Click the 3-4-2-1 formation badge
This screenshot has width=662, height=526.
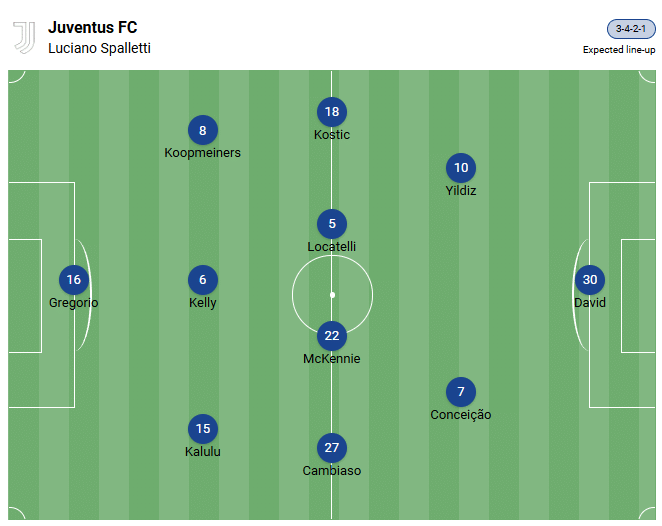click(631, 29)
